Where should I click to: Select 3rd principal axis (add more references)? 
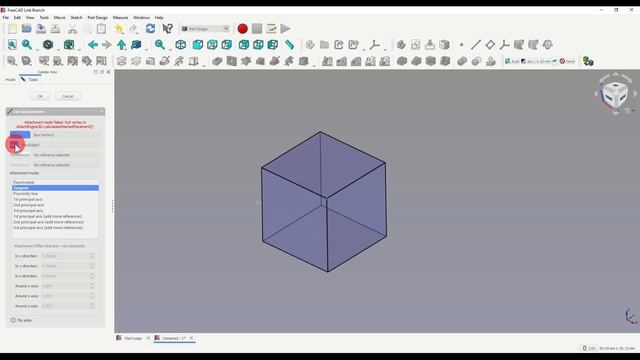[56, 228]
